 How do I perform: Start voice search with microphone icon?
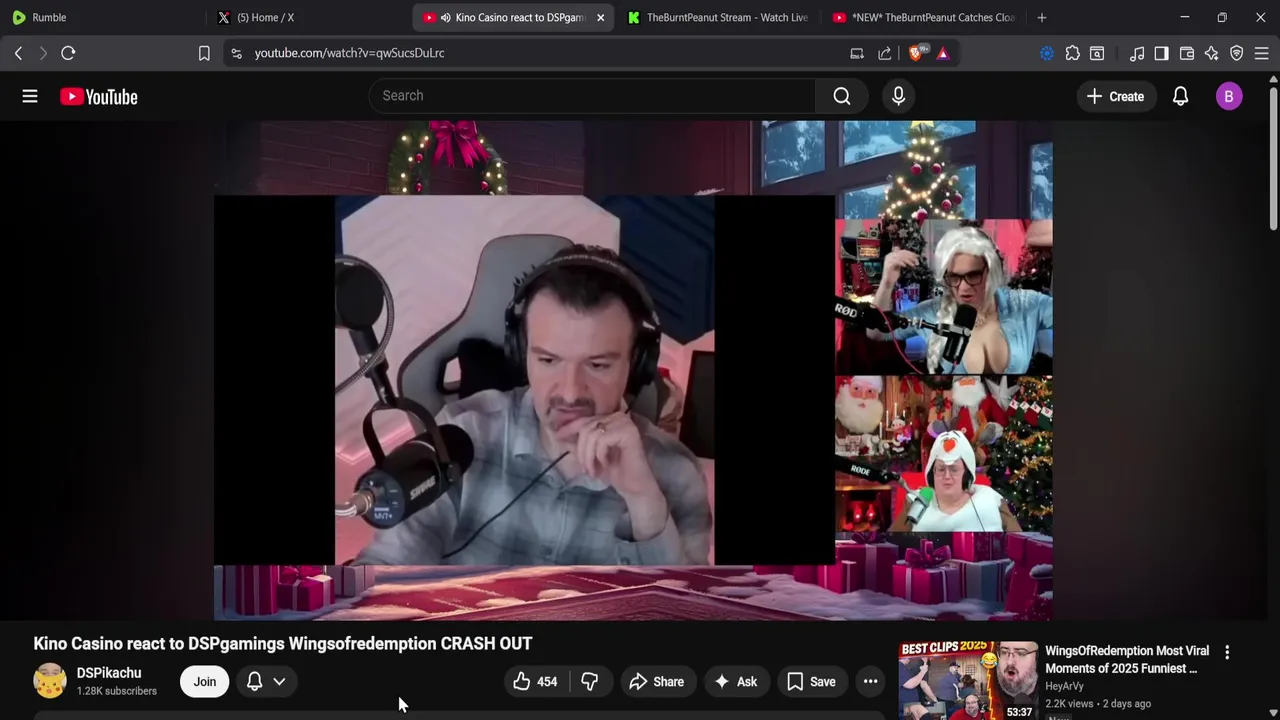(x=898, y=96)
